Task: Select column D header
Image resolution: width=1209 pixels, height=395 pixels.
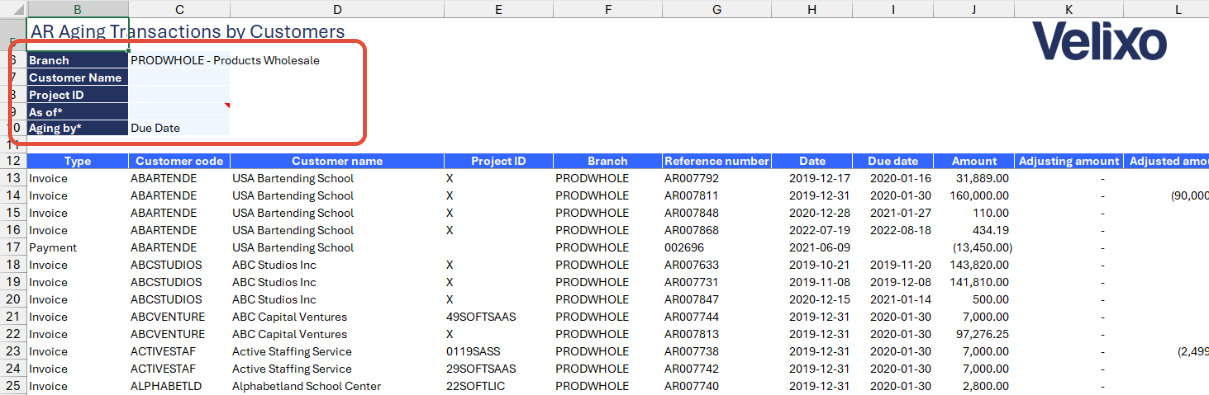Action: click(337, 9)
